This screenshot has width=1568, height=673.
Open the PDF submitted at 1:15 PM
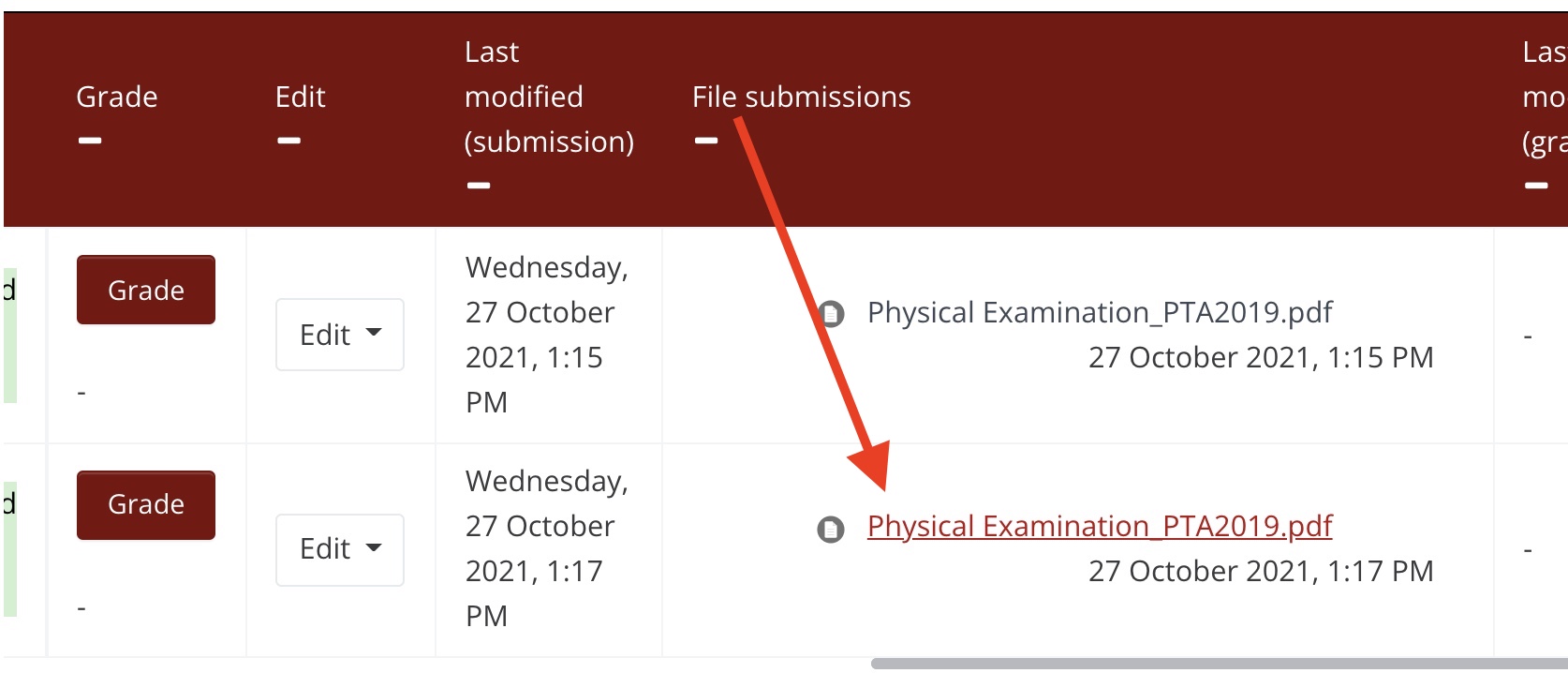tap(1099, 312)
